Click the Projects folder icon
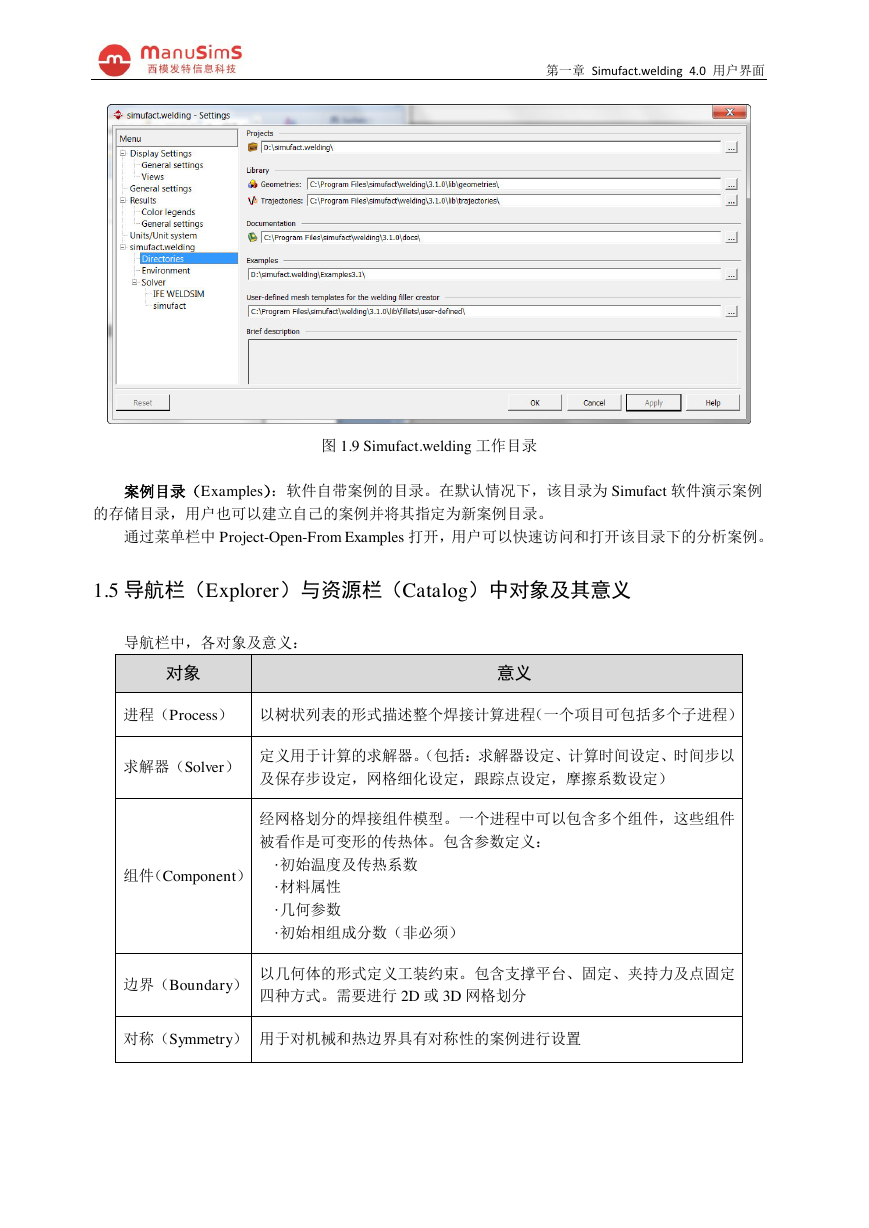Viewport: 869px width, 1228px height. [252, 147]
